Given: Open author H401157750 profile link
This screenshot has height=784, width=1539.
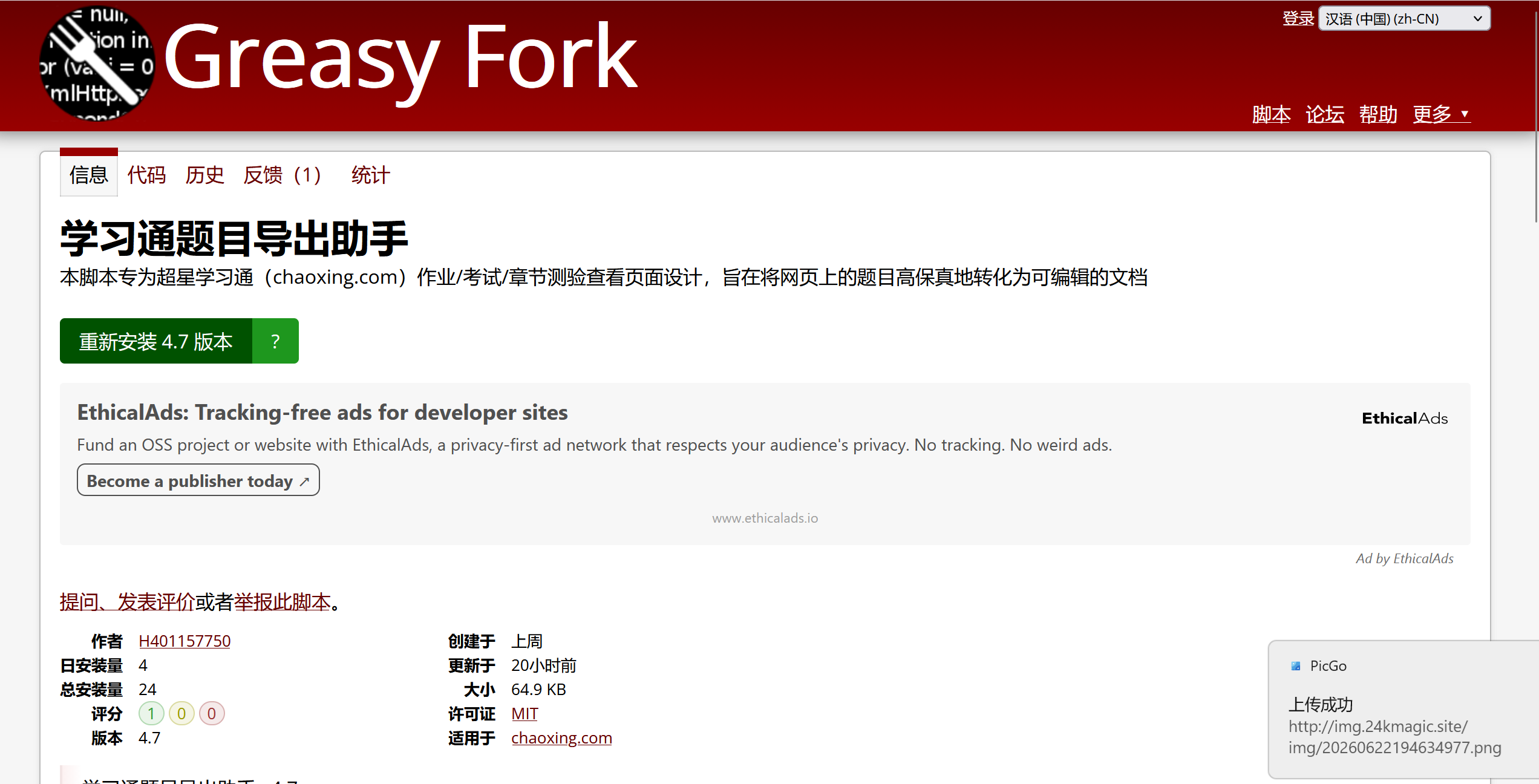Looking at the screenshot, I should pos(185,641).
